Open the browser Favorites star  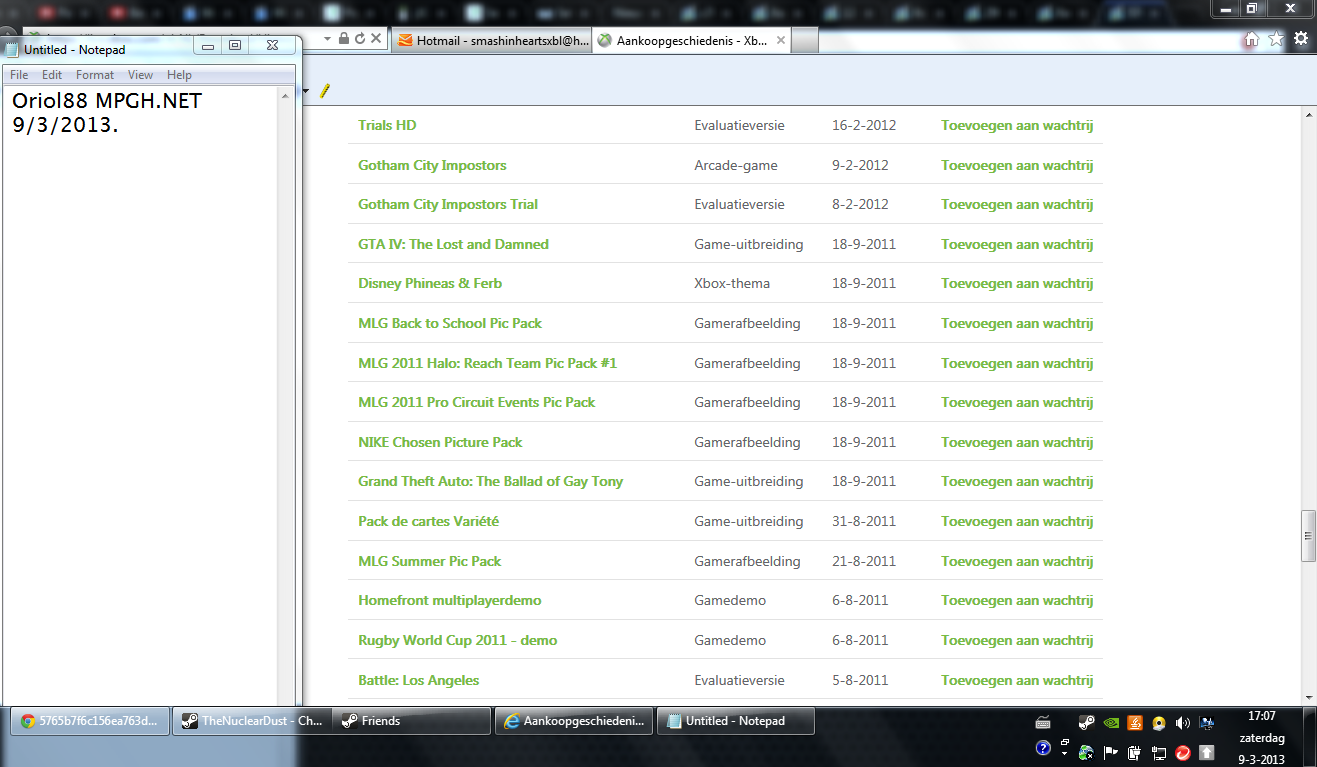(1276, 39)
